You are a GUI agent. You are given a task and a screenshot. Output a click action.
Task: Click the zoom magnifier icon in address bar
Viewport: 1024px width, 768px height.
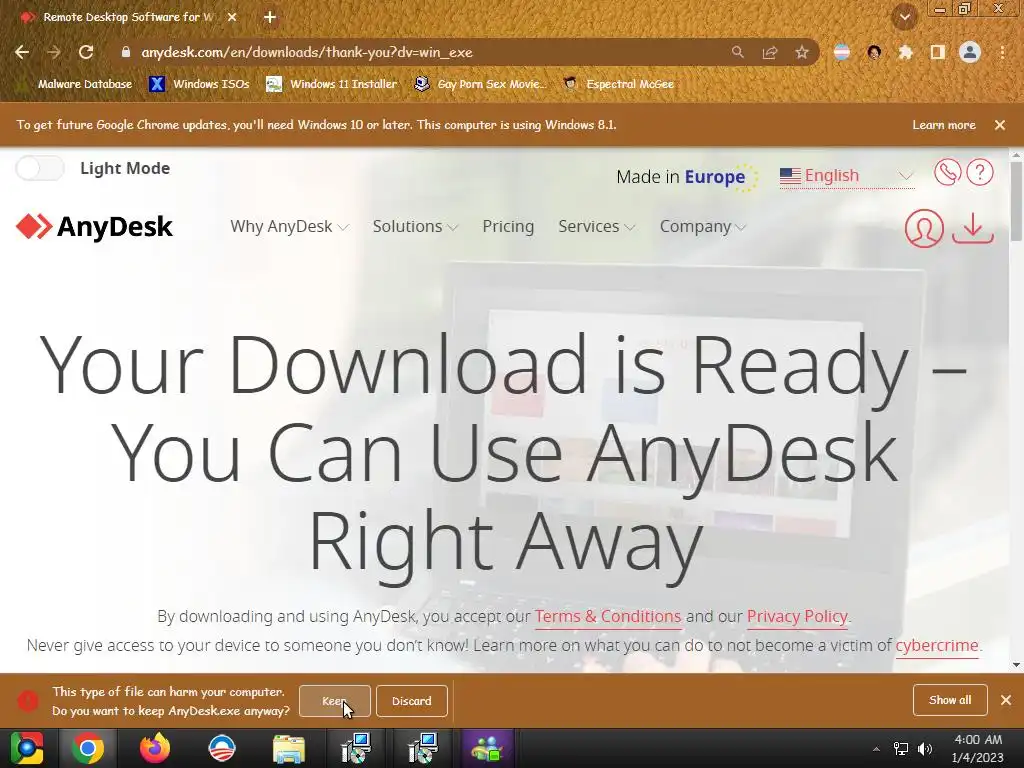[x=737, y=52]
